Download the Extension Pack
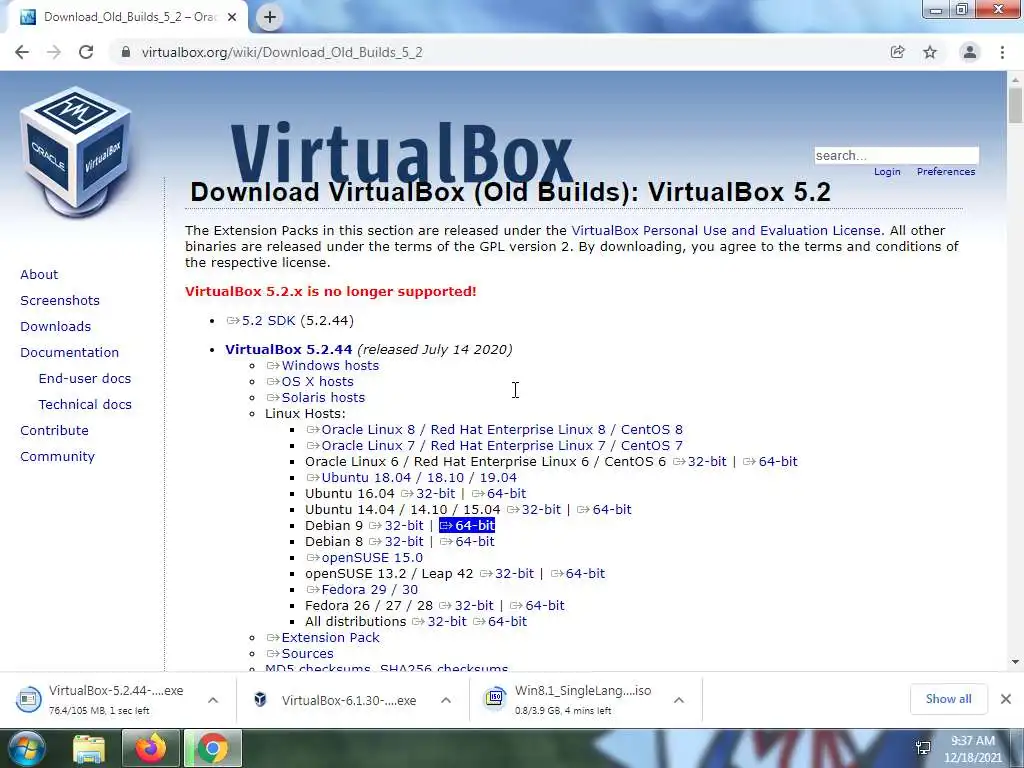This screenshot has width=1024, height=768. [x=323, y=637]
